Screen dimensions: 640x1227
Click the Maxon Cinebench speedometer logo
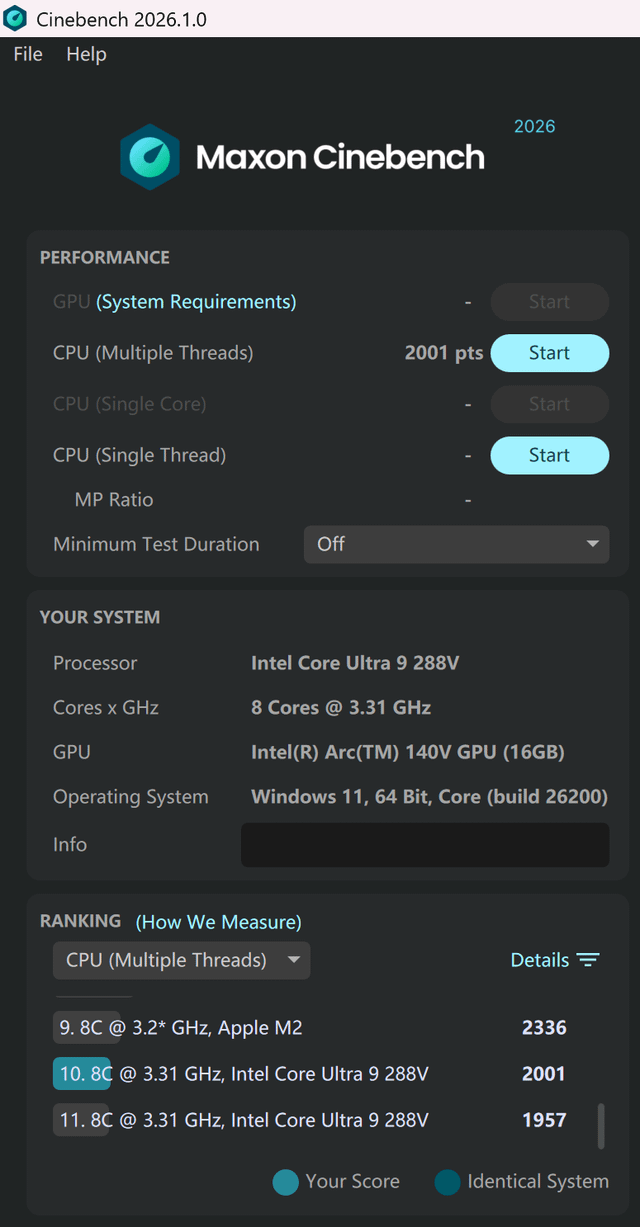pos(150,157)
